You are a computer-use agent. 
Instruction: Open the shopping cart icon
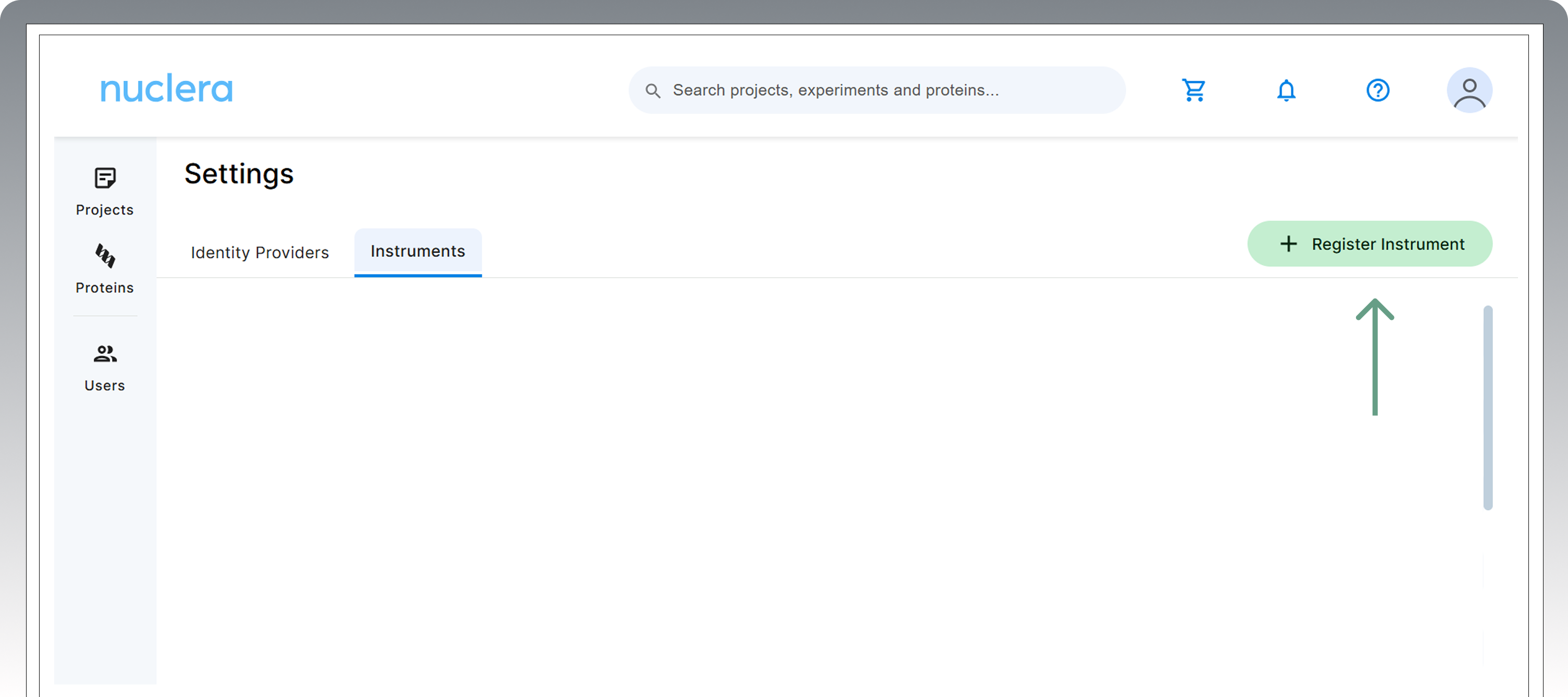[1193, 90]
